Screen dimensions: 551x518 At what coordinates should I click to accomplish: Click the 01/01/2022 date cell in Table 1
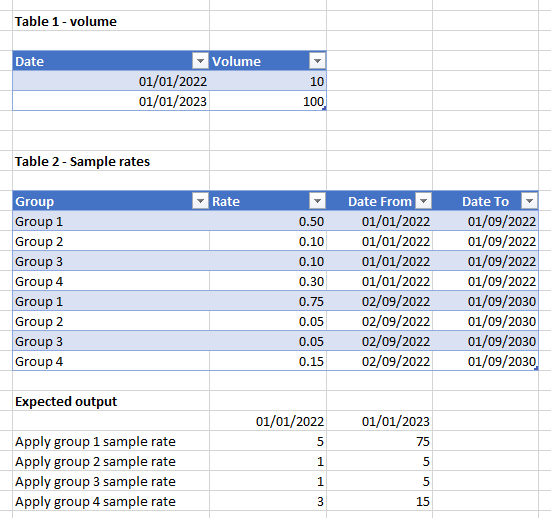click(111, 81)
